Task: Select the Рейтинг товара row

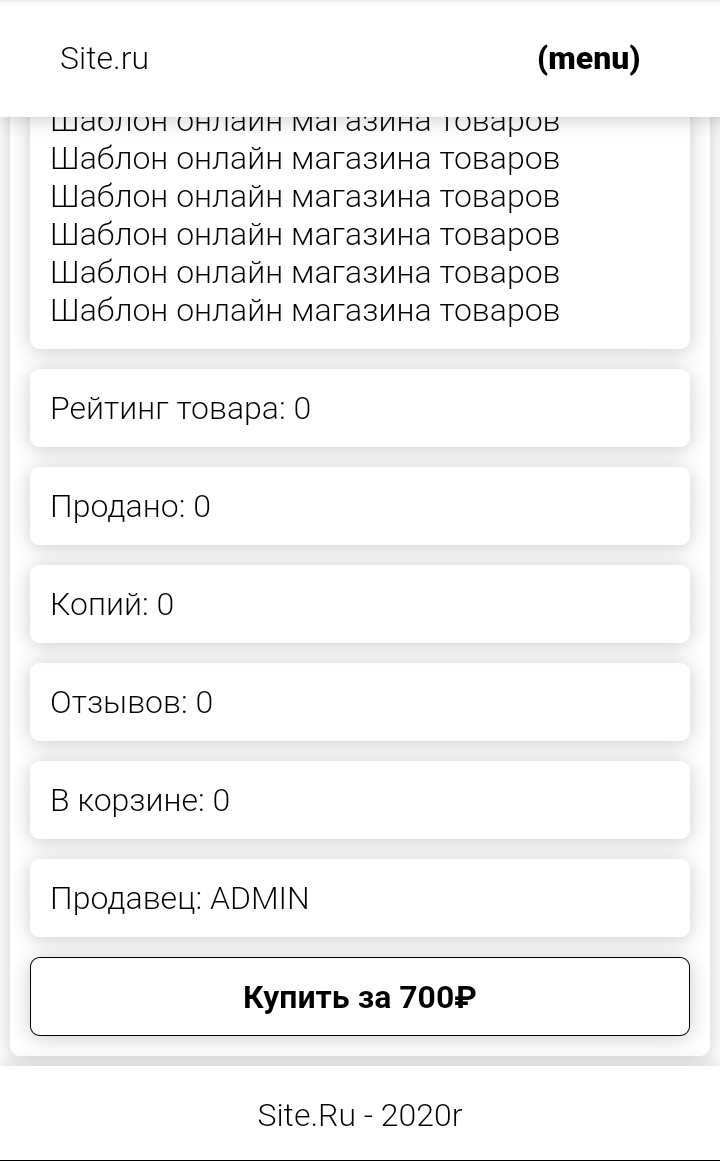Action: (359, 408)
